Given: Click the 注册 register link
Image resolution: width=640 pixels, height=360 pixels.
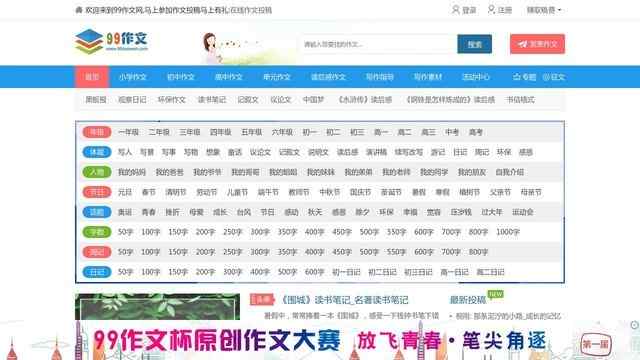Looking at the screenshot, I should tap(505, 10).
